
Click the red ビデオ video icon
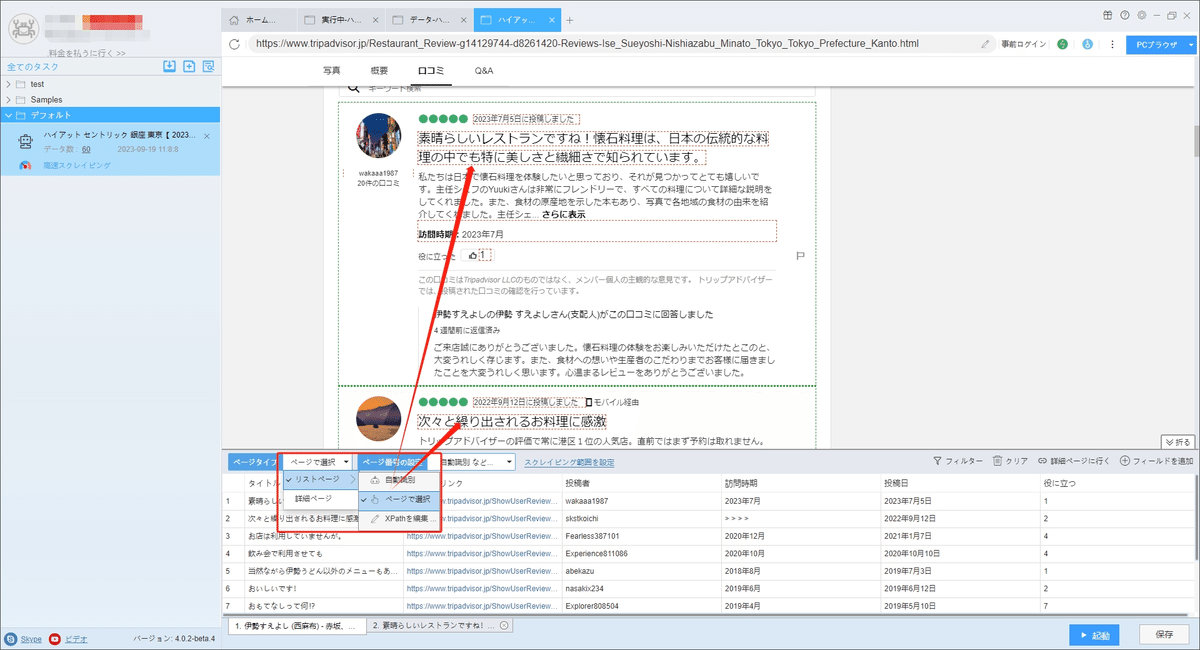pyautogui.click(x=55, y=638)
